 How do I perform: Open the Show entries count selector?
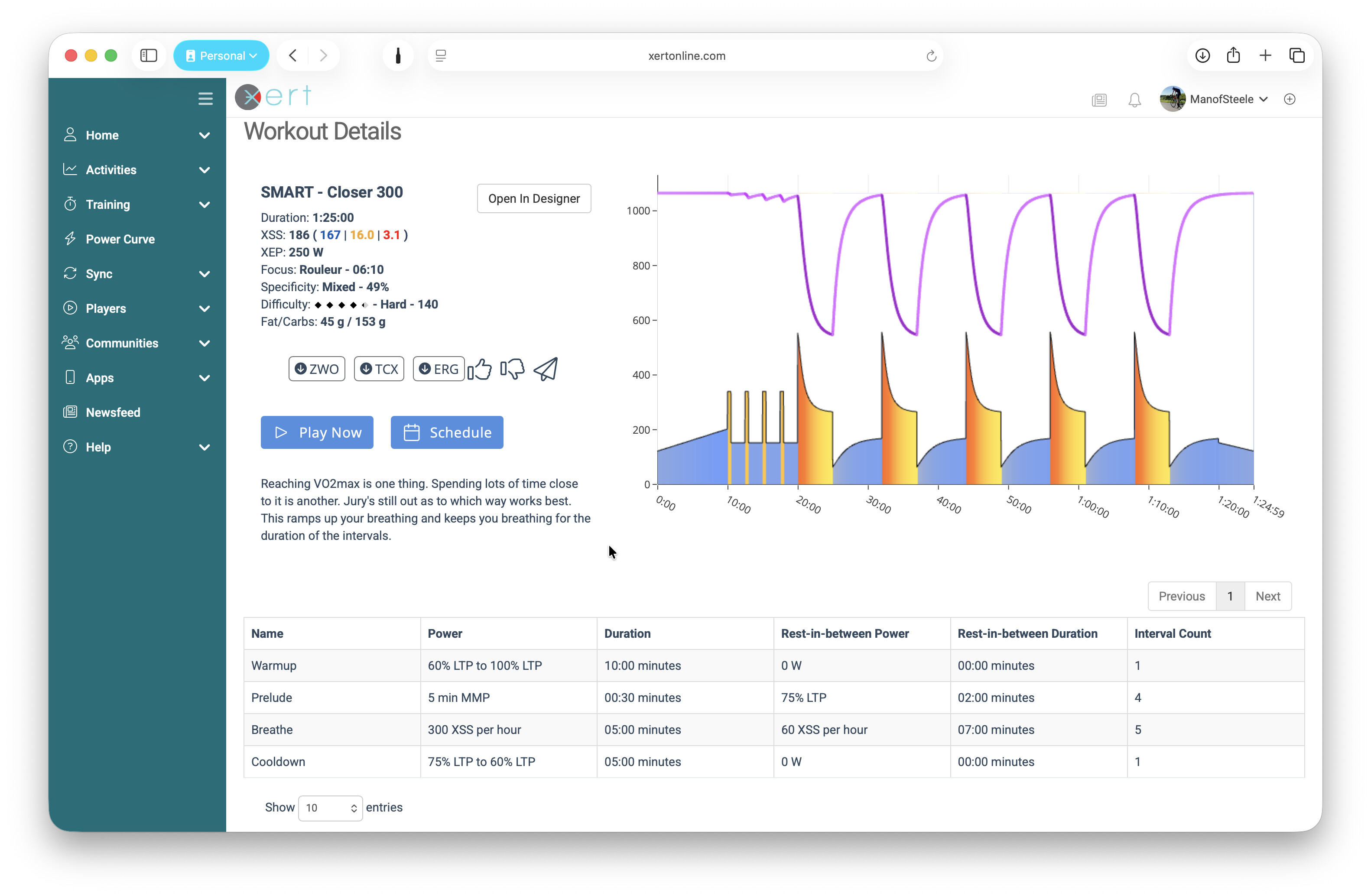point(330,807)
